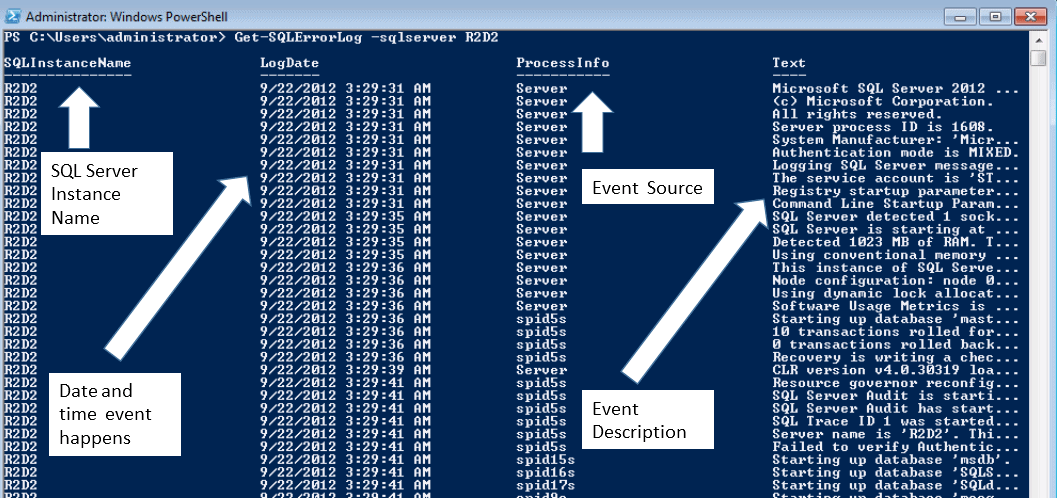
Task: Click 'Authentication mode is MIXED.' line
Action: [x=895, y=153]
